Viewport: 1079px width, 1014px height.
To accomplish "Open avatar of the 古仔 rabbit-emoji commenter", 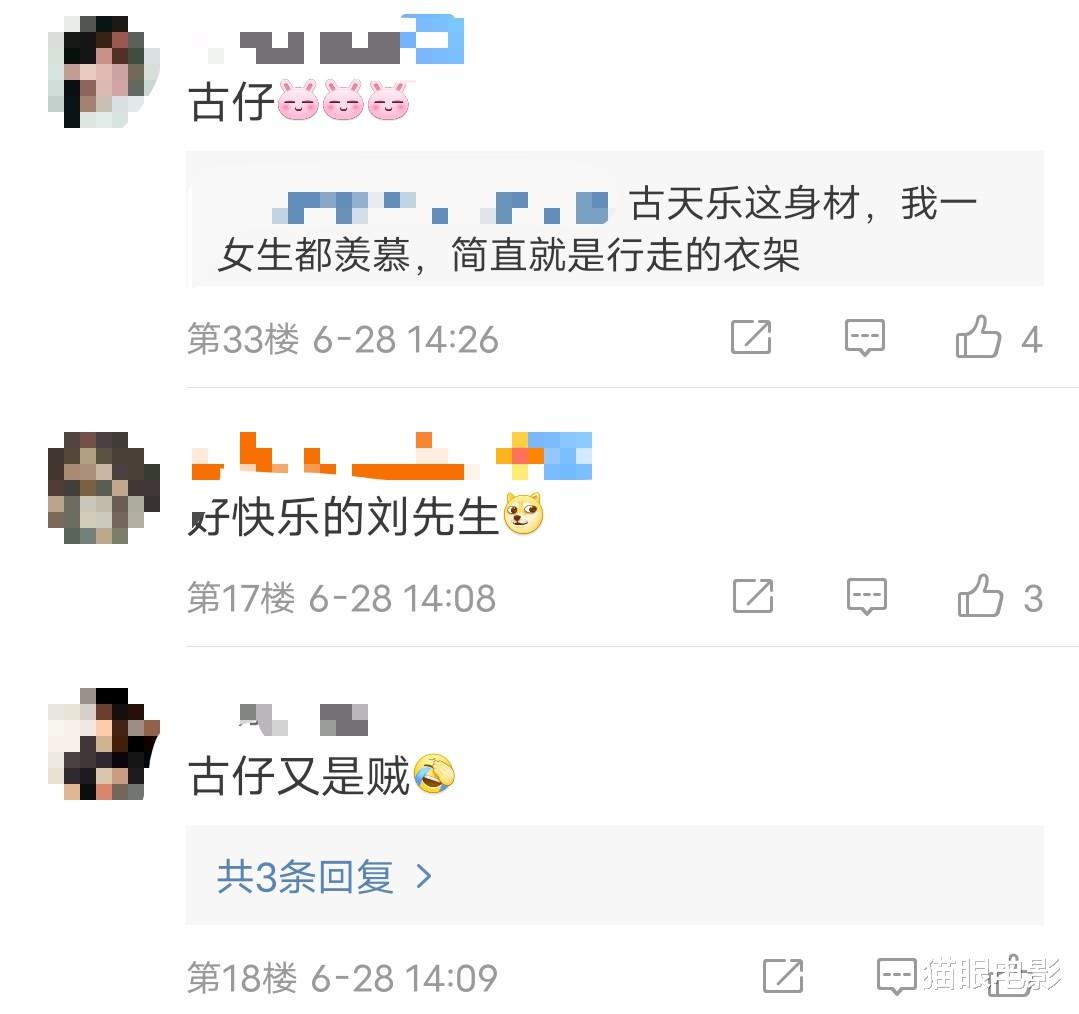I will pyautogui.click(x=103, y=72).
